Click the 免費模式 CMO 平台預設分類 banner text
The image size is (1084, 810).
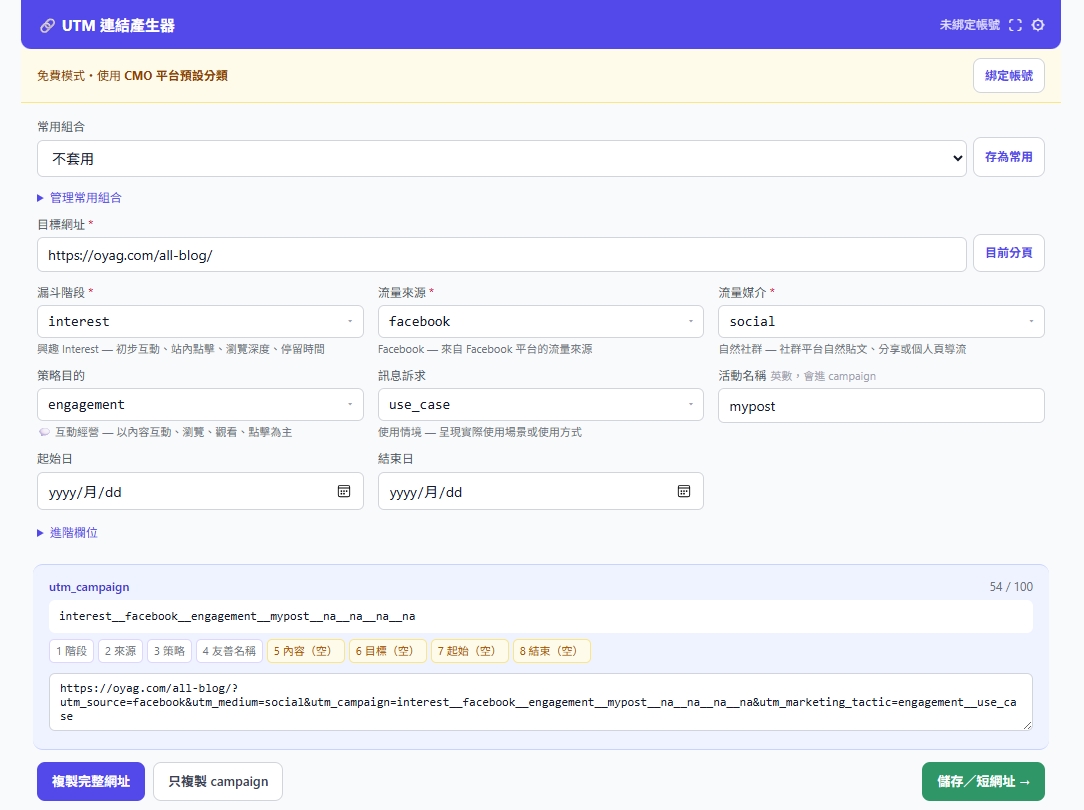tap(132, 75)
